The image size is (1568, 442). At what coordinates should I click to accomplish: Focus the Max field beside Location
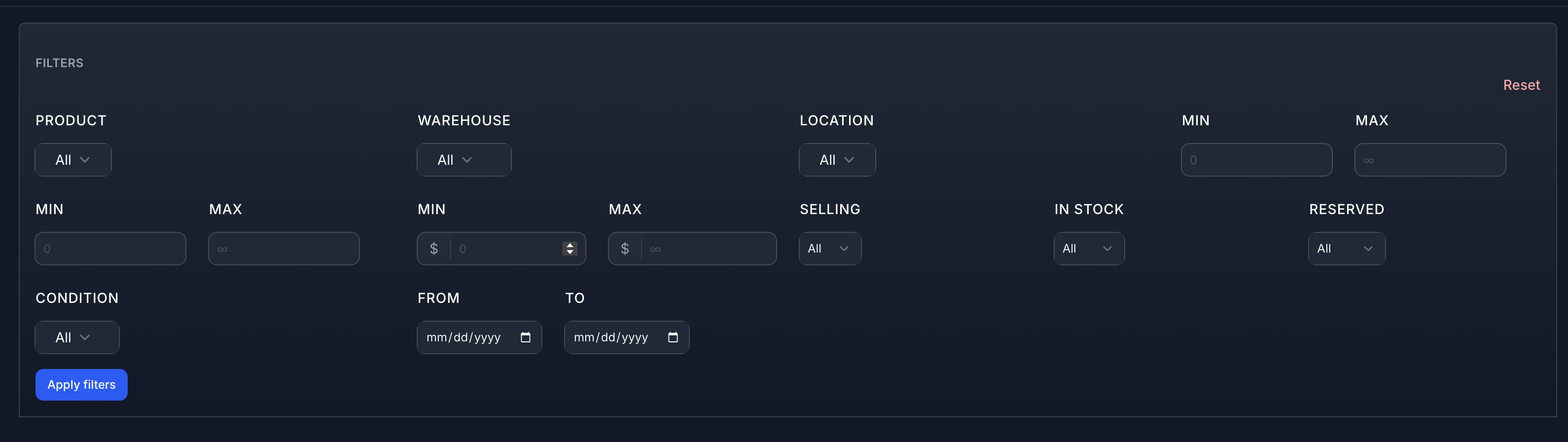coord(1430,160)
